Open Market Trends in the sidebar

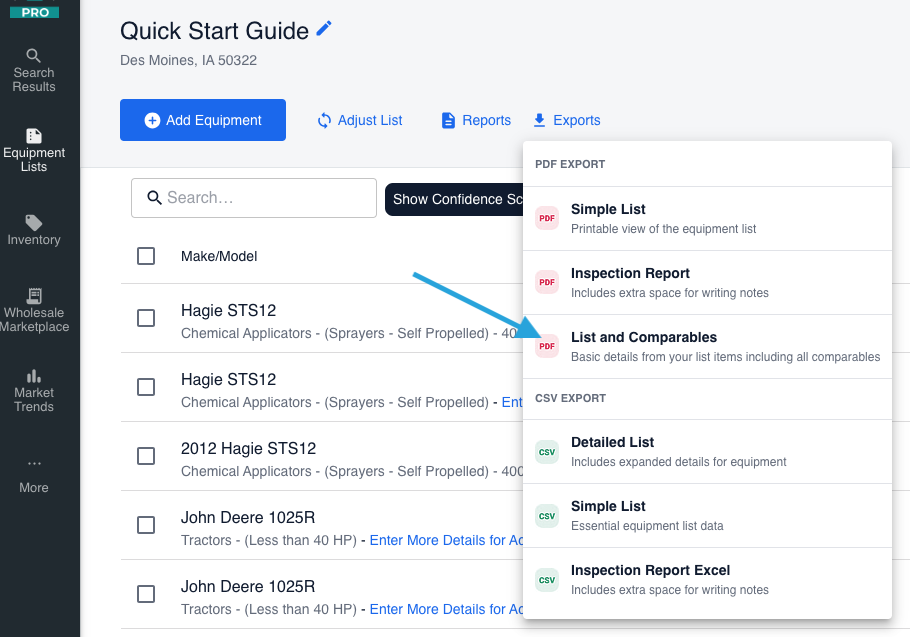click(x=34, y=390)
